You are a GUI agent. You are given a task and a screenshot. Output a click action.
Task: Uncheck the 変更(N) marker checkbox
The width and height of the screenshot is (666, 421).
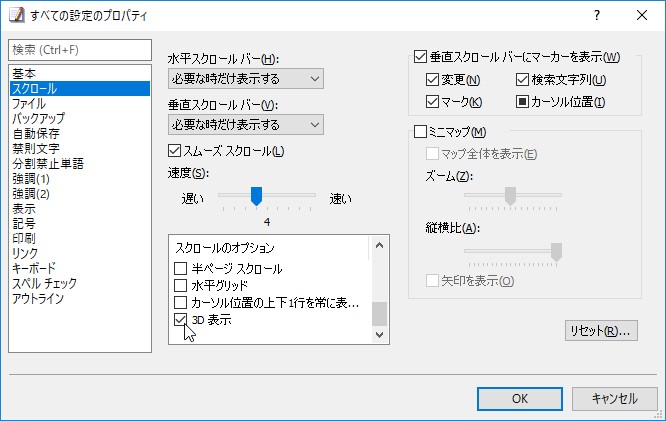(x=432, y=79)
